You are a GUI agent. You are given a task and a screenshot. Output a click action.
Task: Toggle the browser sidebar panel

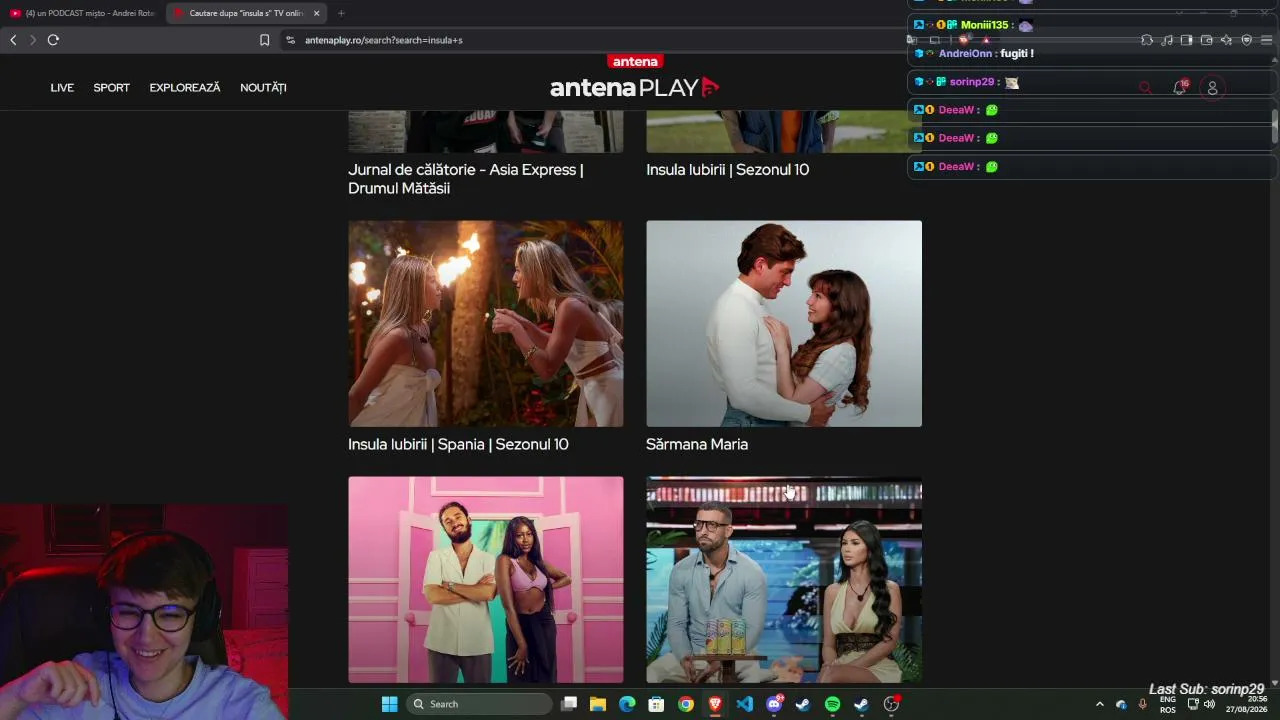1187,40
